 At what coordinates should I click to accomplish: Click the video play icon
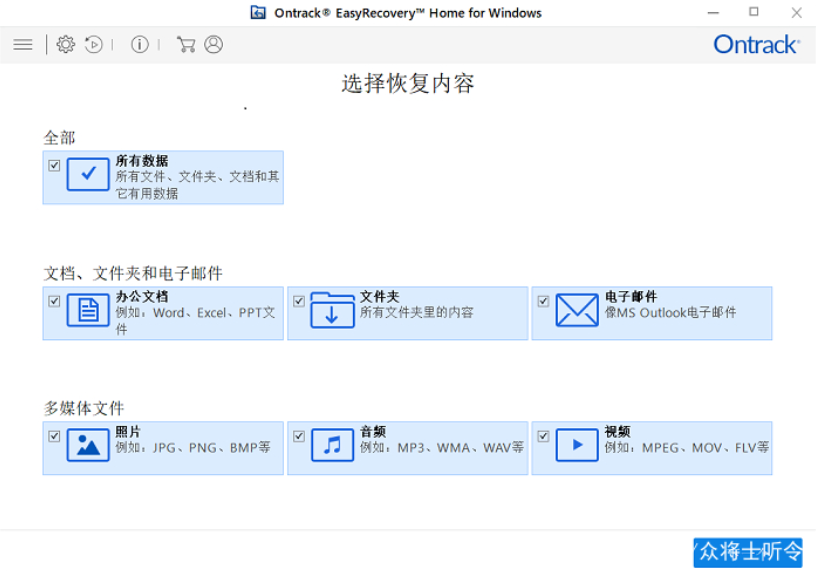(577, 444)
